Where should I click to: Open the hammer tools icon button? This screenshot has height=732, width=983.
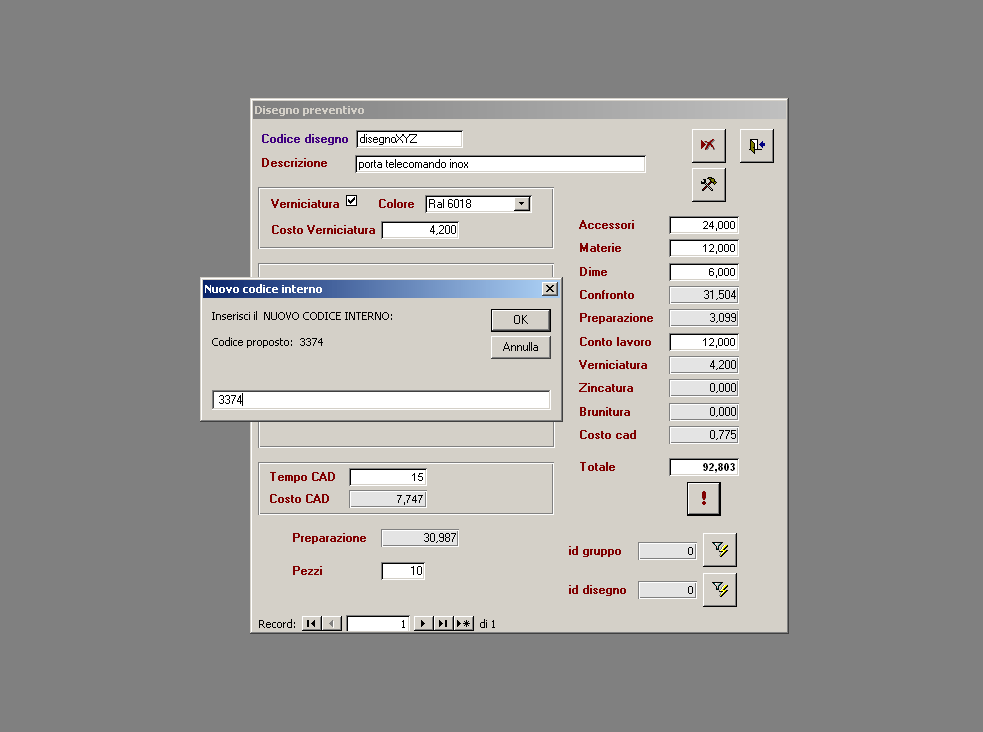click(708, 184)
